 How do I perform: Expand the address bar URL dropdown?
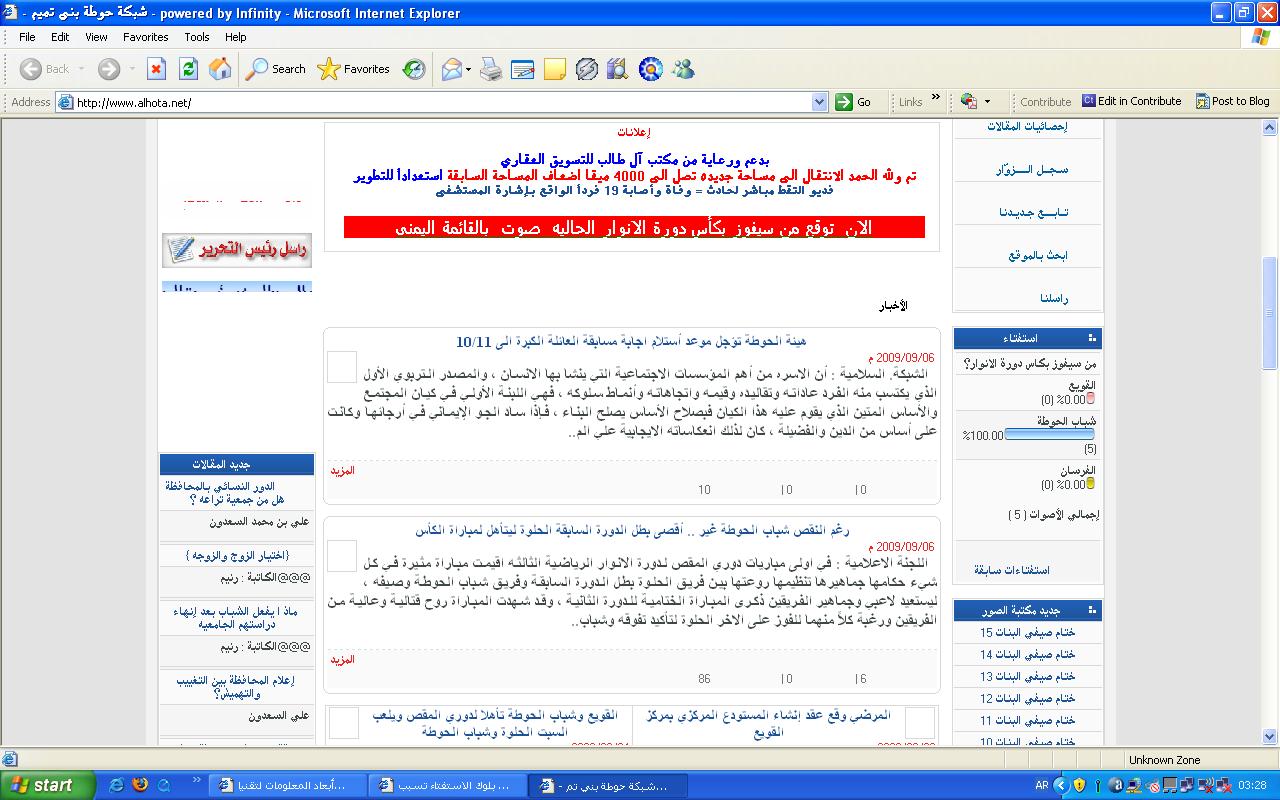[x=819, y=102]
